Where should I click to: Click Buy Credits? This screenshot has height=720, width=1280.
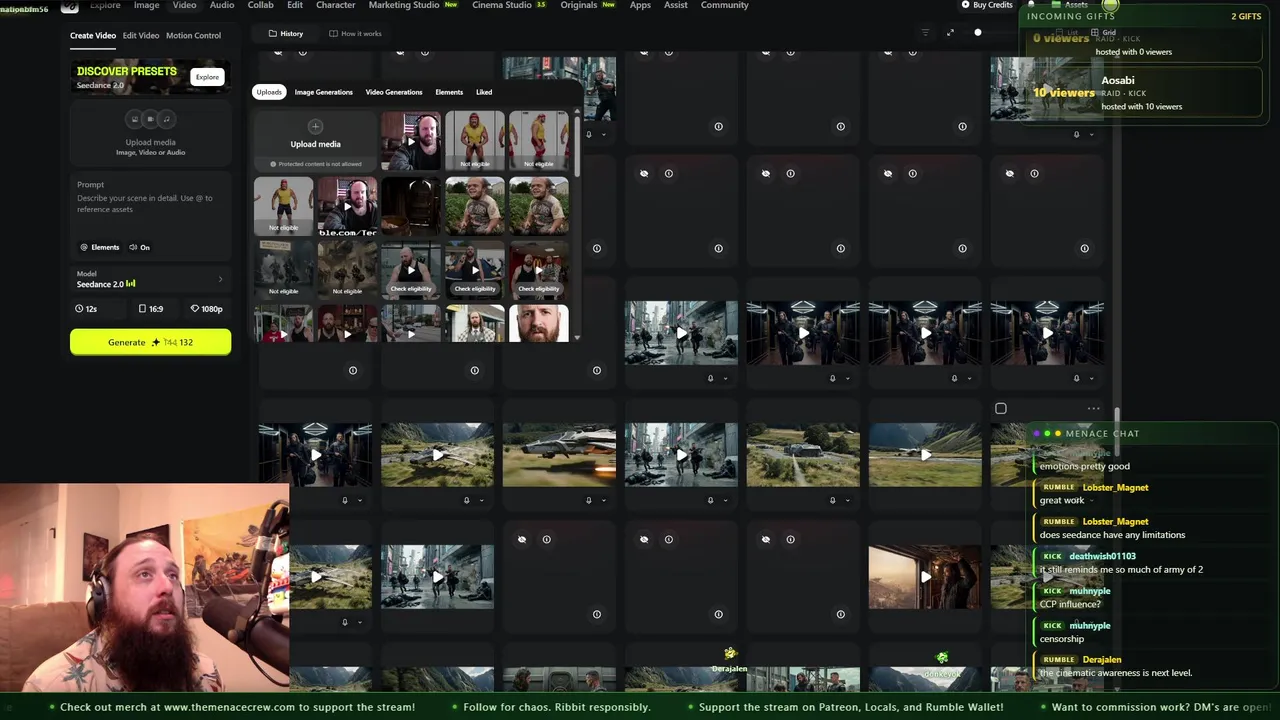pos(986,5)
